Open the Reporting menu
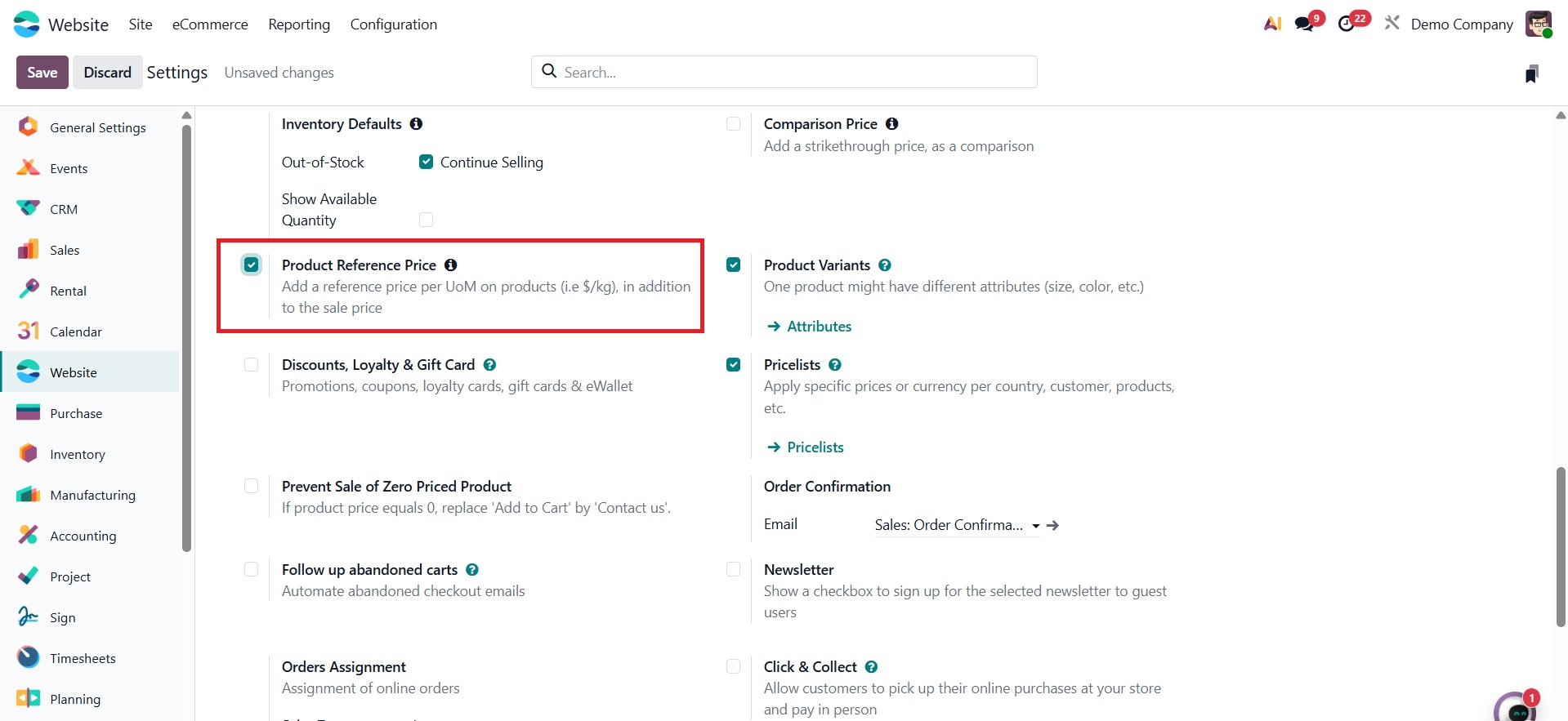This screenshot has width=1568, height=721. [299, 24]
